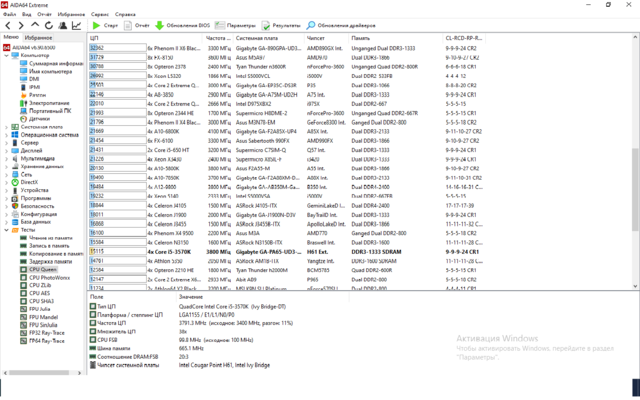This screenshot has width=640, height=400.
Task: Expand the Хранение данных tree node
Action: (x=7, y=167)
